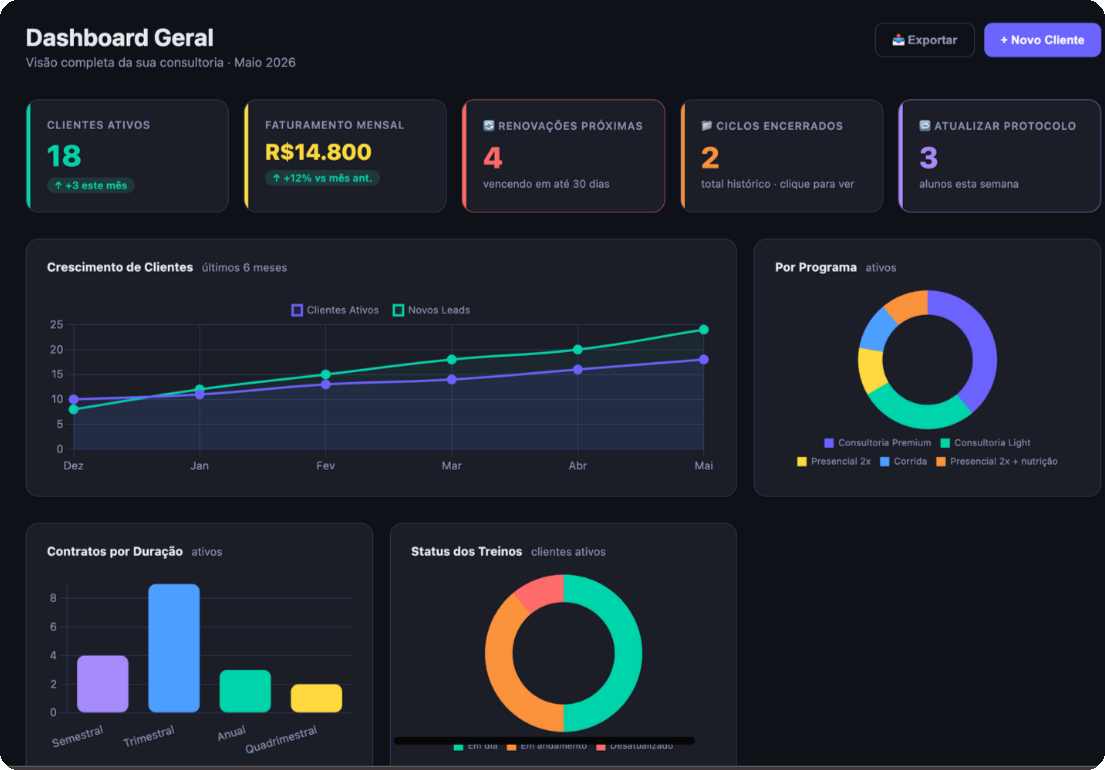Image resolution: width=1105 pixels, height=770 pixels.
Task: Toggle the Clientes Ativos legend in line chart
Action: tap(335, 310)
